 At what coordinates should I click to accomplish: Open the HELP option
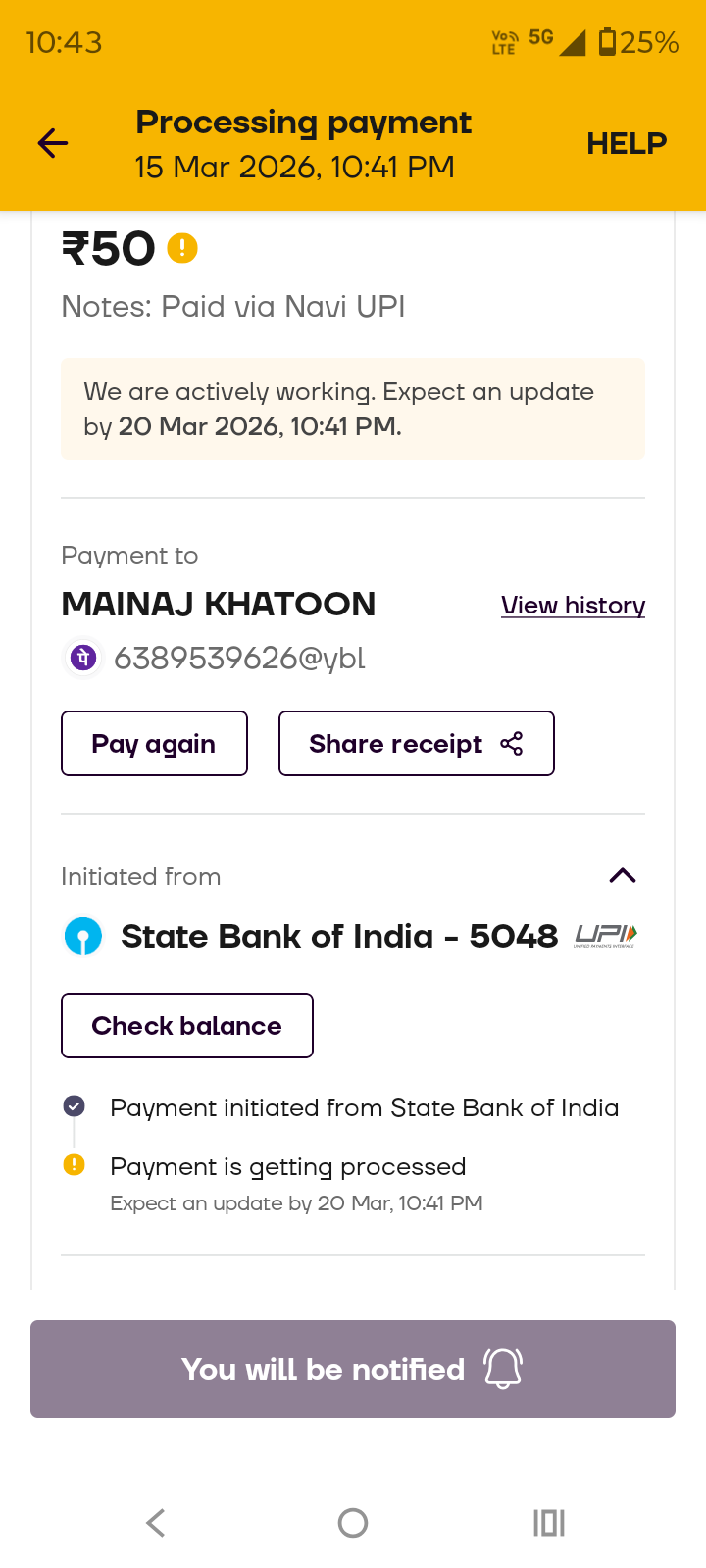coord(627,144)
